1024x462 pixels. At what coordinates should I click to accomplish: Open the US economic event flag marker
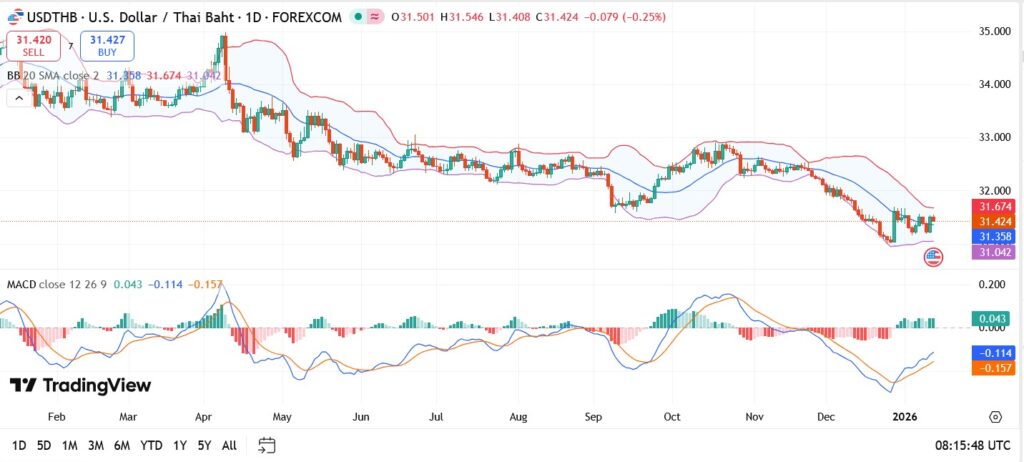pos(932,257)
